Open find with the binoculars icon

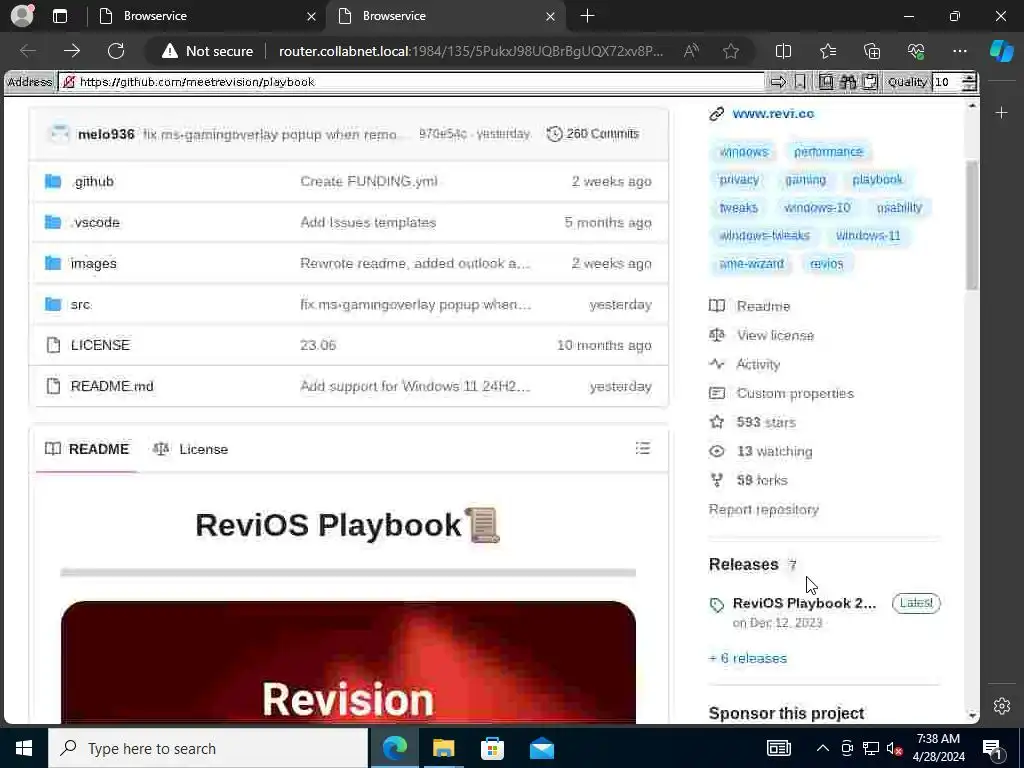coord(848,82)
